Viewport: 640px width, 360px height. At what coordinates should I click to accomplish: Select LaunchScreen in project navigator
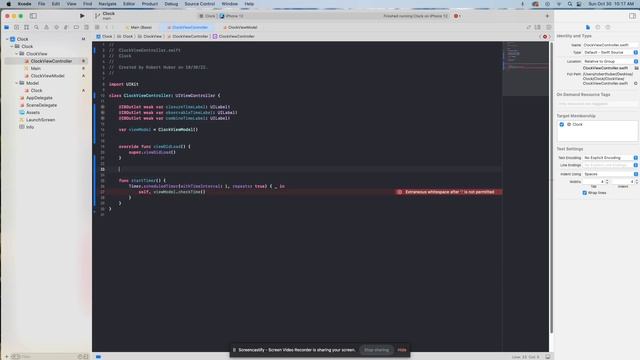(x=40, y=120)
